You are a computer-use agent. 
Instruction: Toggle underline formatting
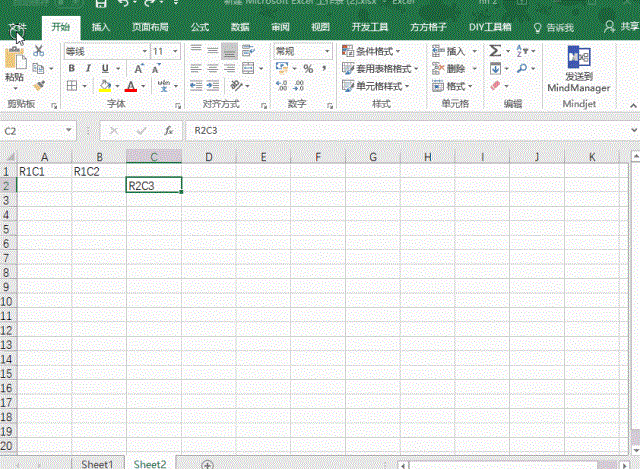(x=104, y=69)
